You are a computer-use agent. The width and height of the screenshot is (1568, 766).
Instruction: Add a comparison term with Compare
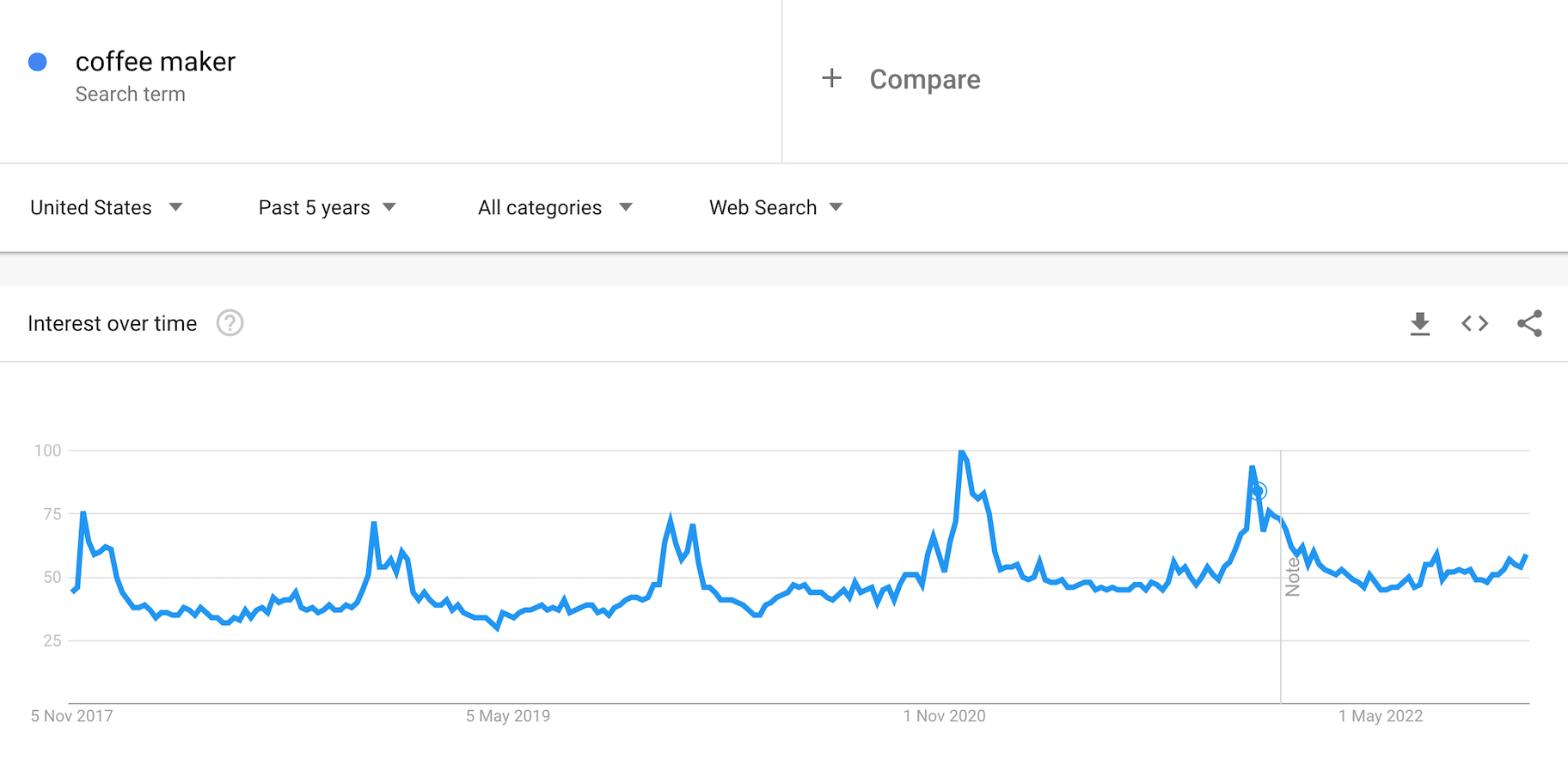point(924,79)
